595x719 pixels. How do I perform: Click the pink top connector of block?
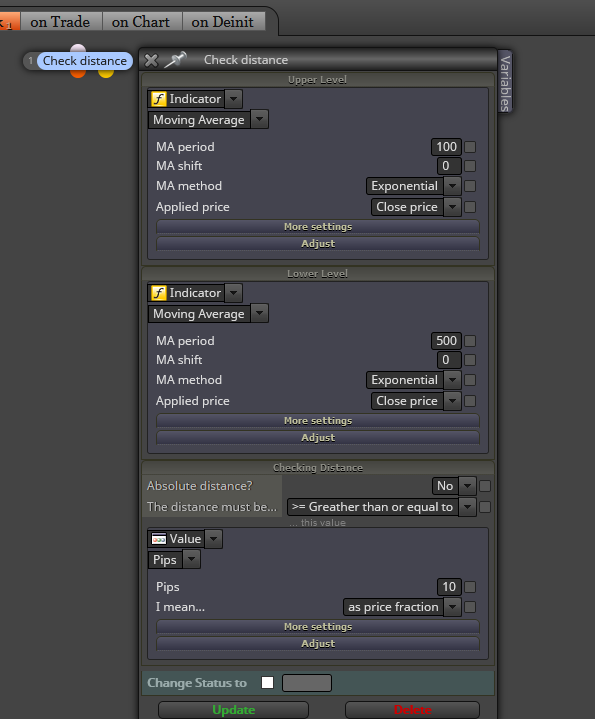[x=78, y=48]
